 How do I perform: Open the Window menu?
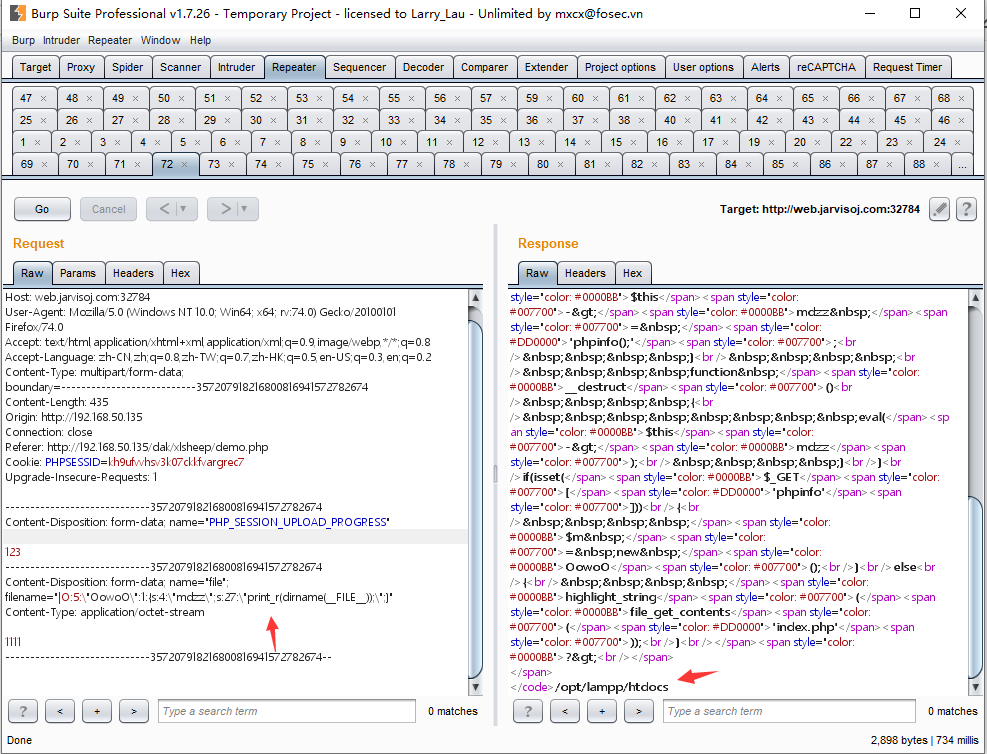click(x=160, y=40)
